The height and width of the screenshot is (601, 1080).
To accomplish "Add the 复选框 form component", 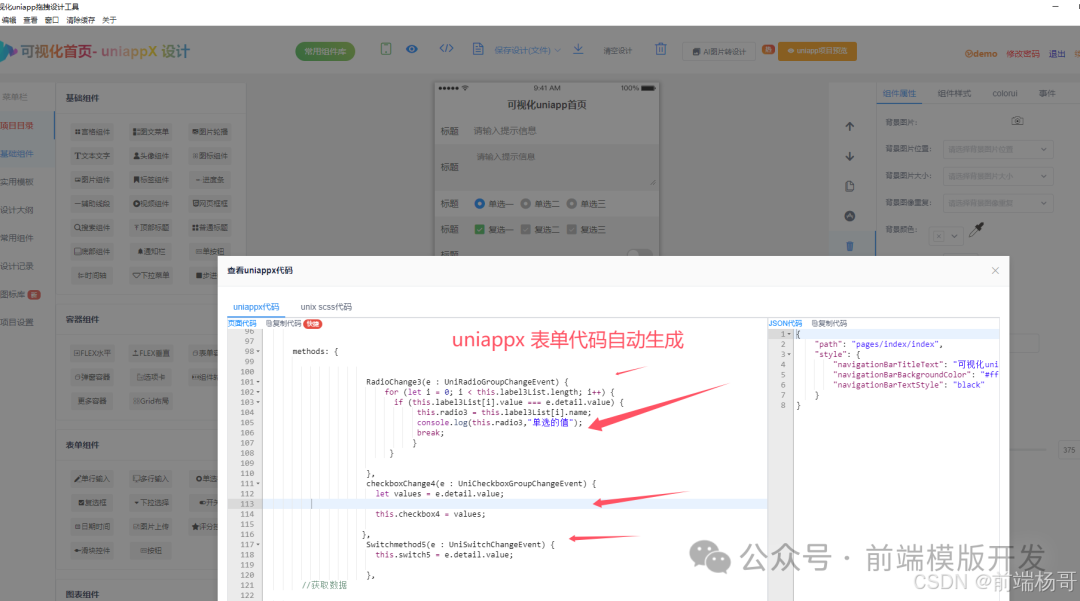I will coord(92,503).
